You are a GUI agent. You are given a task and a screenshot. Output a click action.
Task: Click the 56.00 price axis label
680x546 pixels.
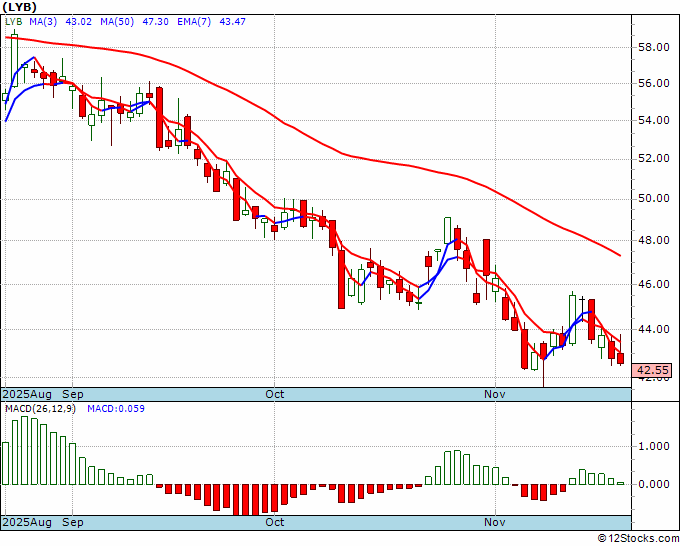tap(654, 84)
